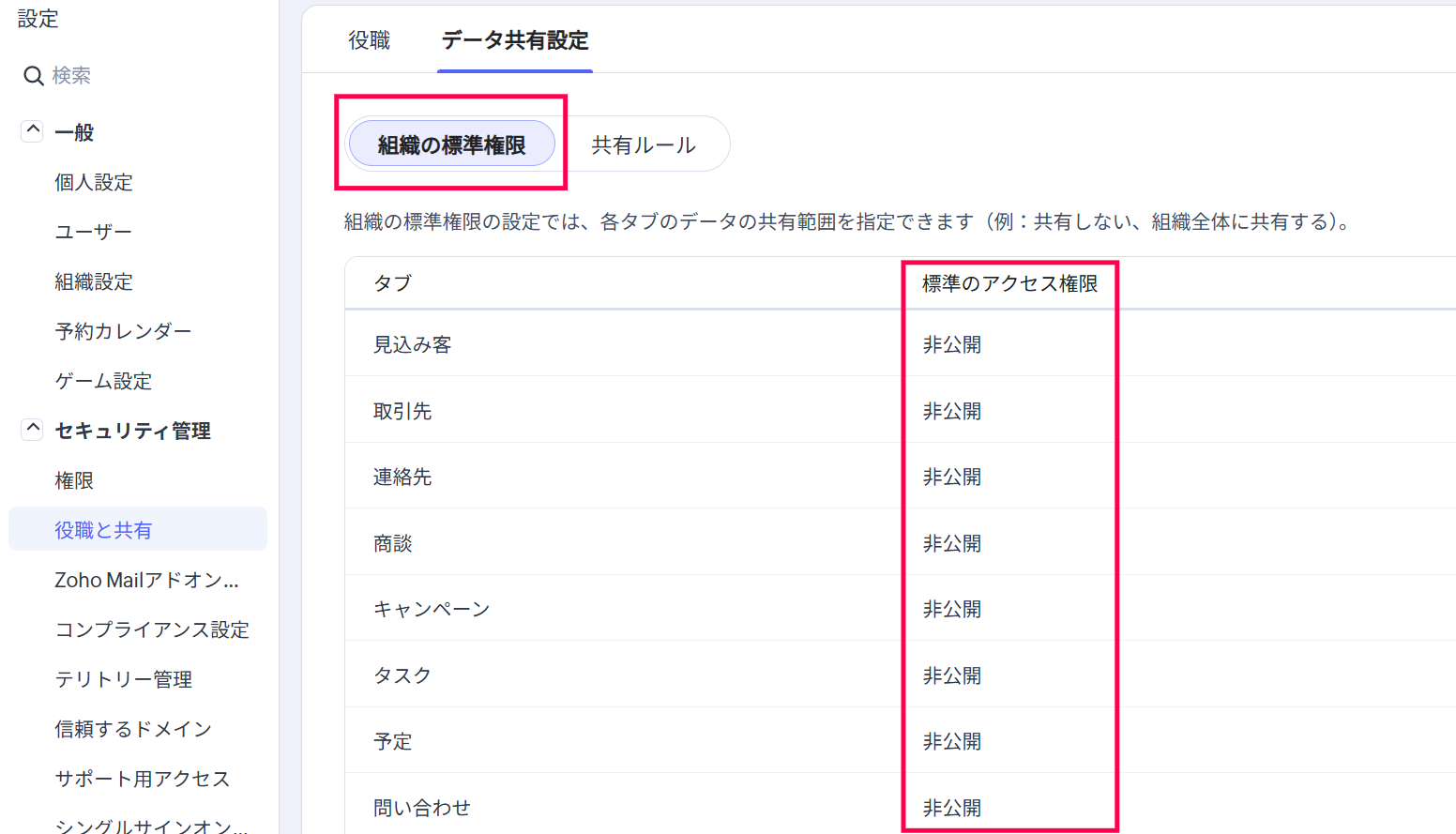The height and width of the screenshot is (834, 1456).
Task: Switch to 共有ルール view
Action: (644, 144)
